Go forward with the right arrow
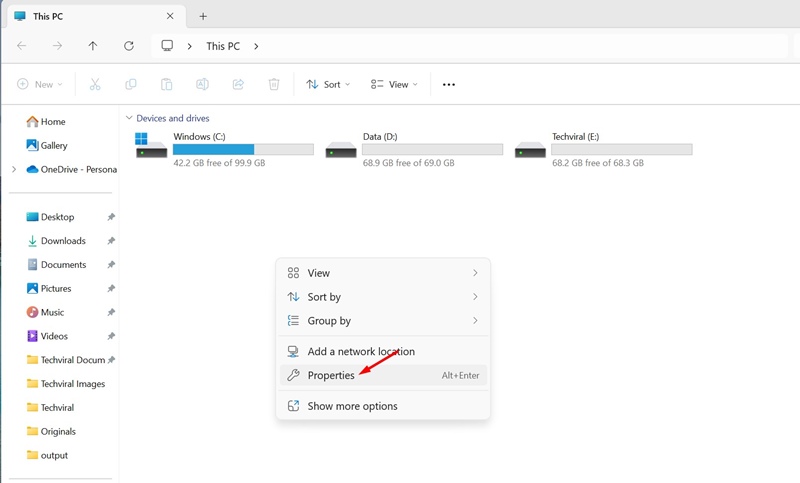800x483 pixels. tap(57, 46)
